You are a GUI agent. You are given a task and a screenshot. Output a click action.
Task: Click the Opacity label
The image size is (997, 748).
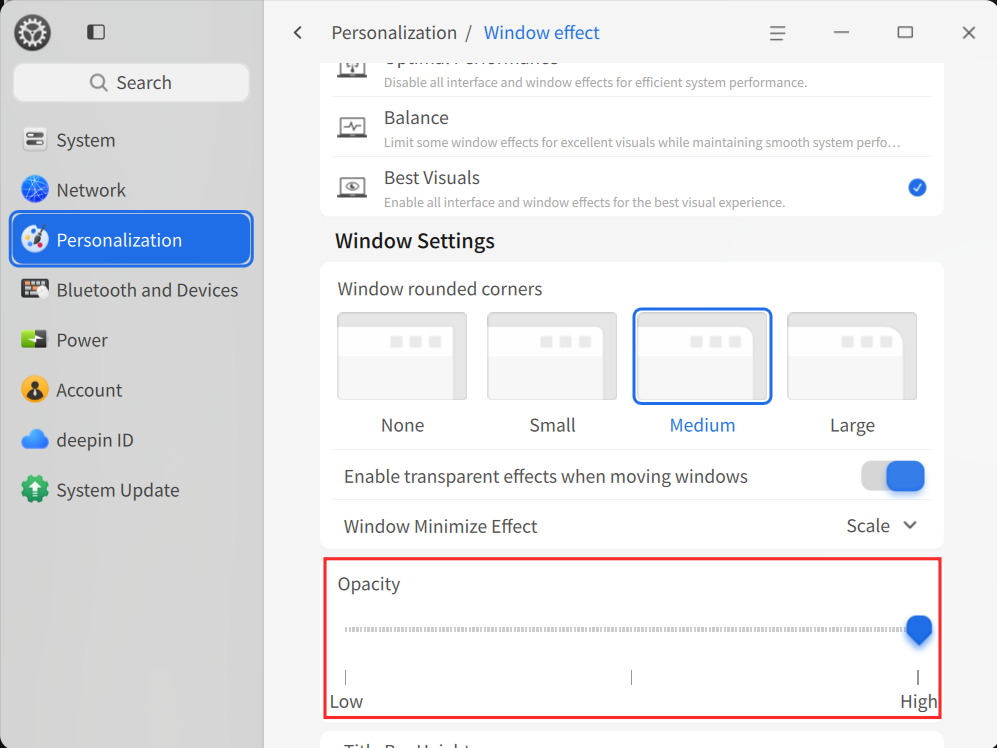point(369,584)
